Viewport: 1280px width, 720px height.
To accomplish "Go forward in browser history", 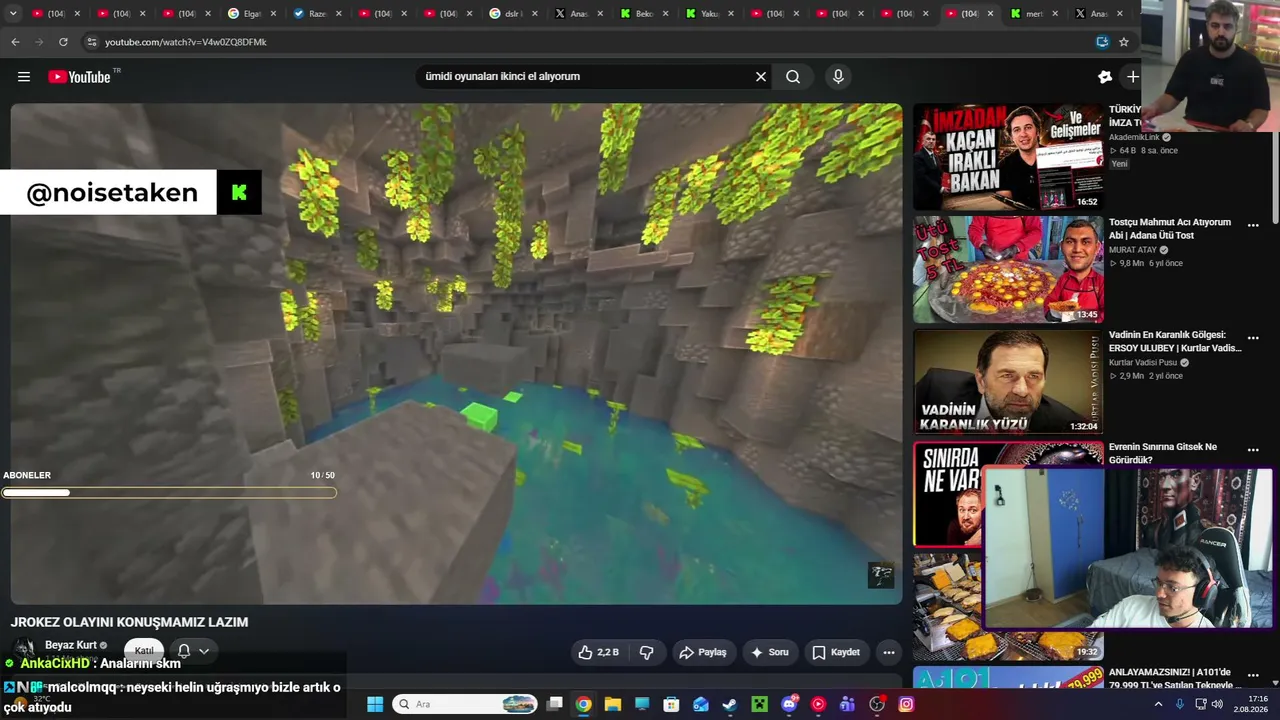I will coord(39,42).
